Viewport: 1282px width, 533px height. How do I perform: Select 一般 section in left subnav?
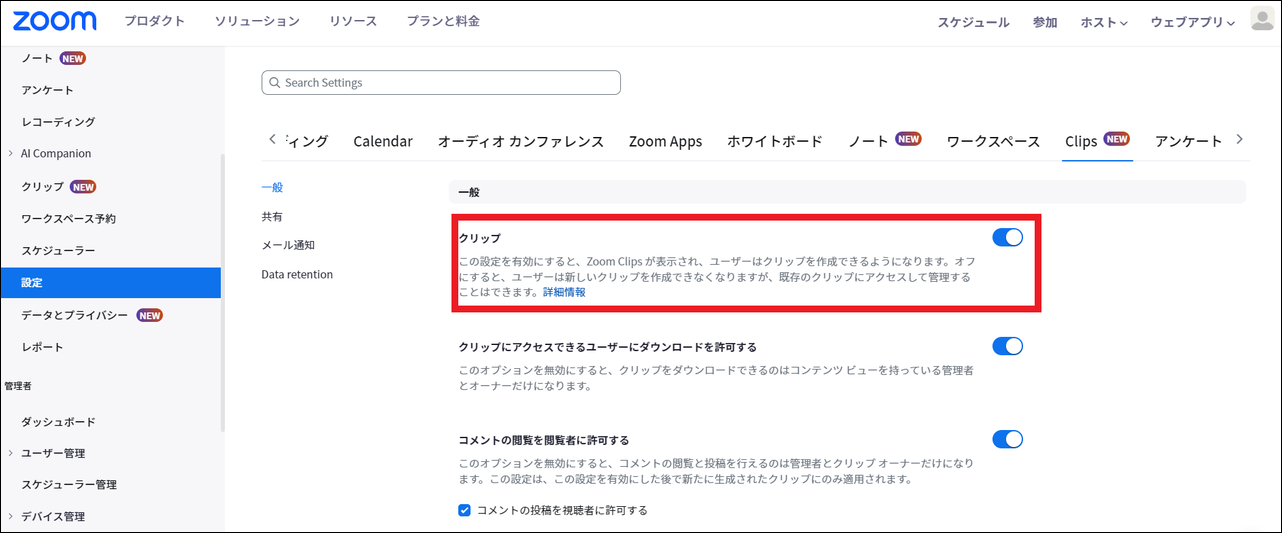(272, 187)
